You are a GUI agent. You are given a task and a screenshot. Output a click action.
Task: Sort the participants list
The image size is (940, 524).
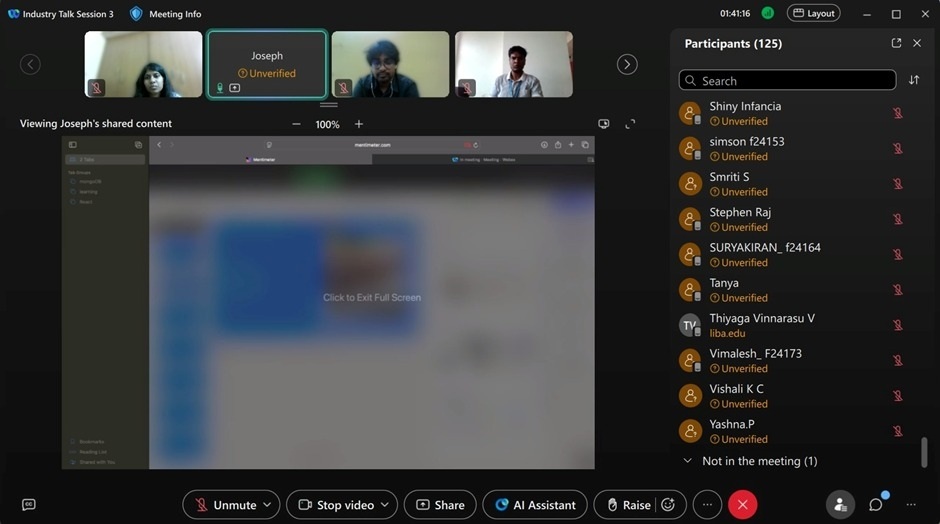click(914, 81)
